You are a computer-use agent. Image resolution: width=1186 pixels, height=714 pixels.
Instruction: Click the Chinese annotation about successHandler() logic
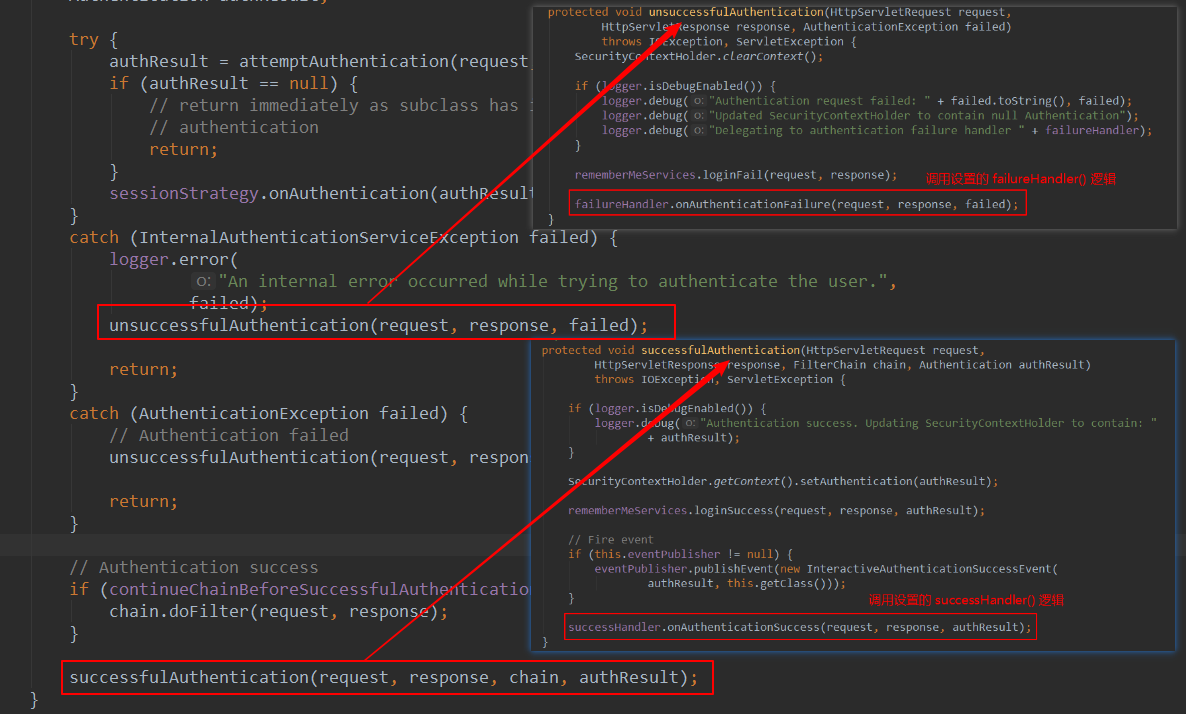point(966,599)
